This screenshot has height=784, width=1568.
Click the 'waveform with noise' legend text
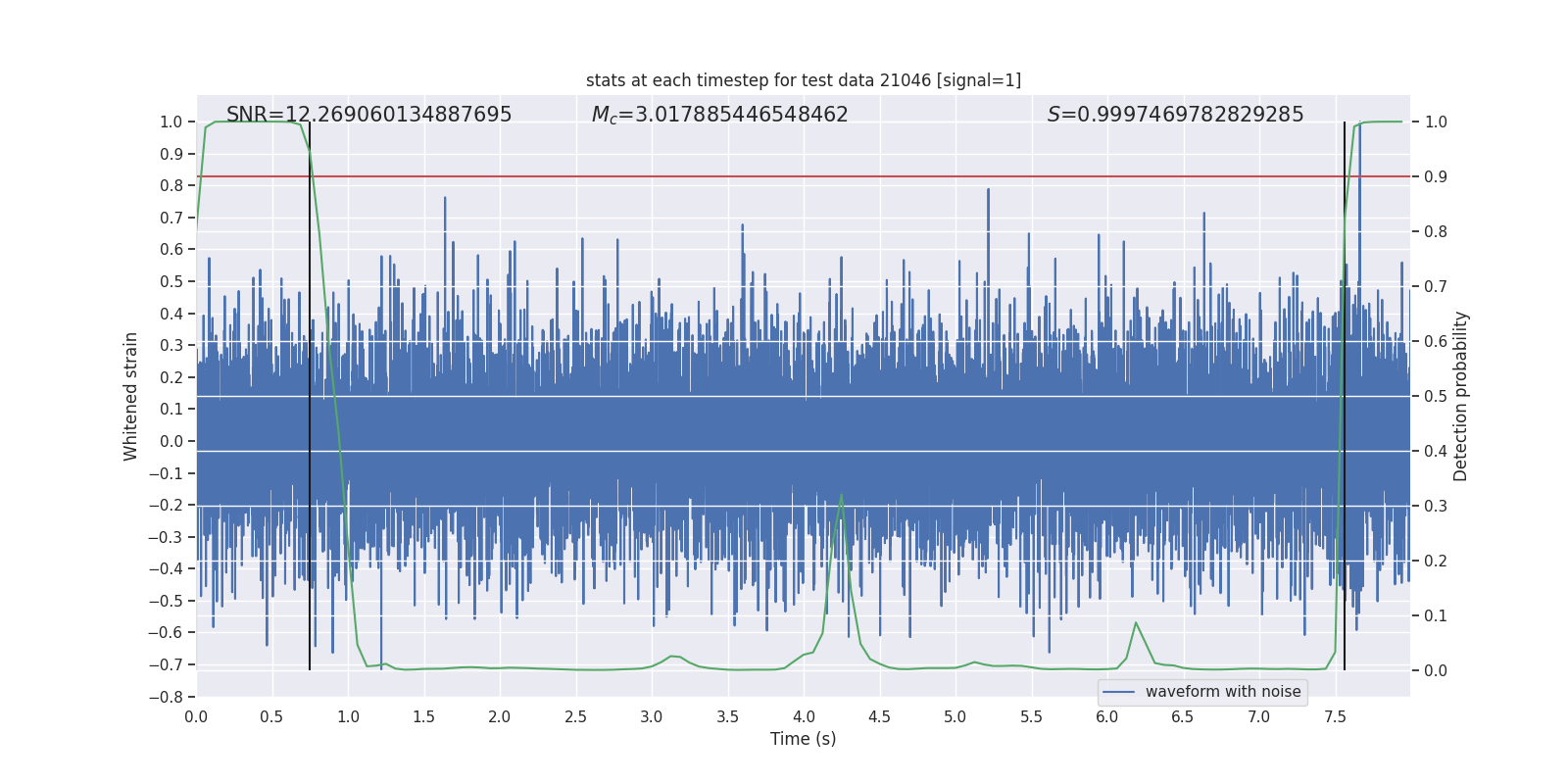1223,692
